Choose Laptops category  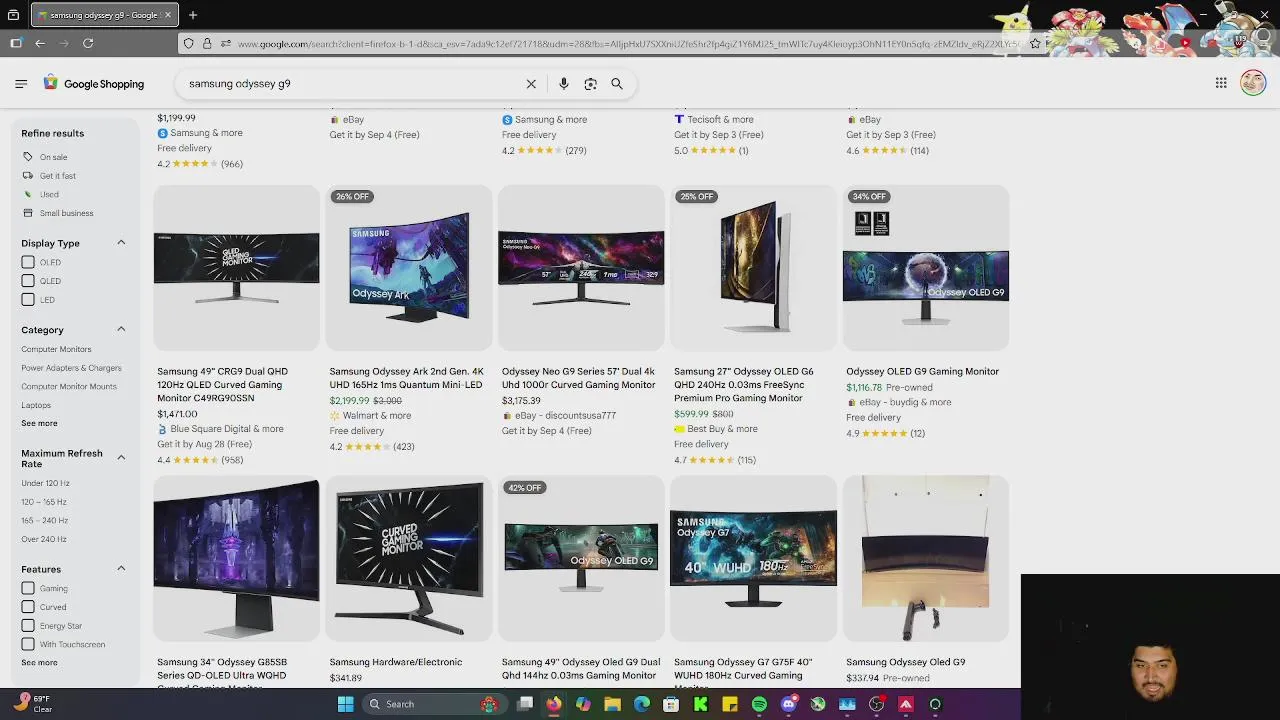[36, 405]
